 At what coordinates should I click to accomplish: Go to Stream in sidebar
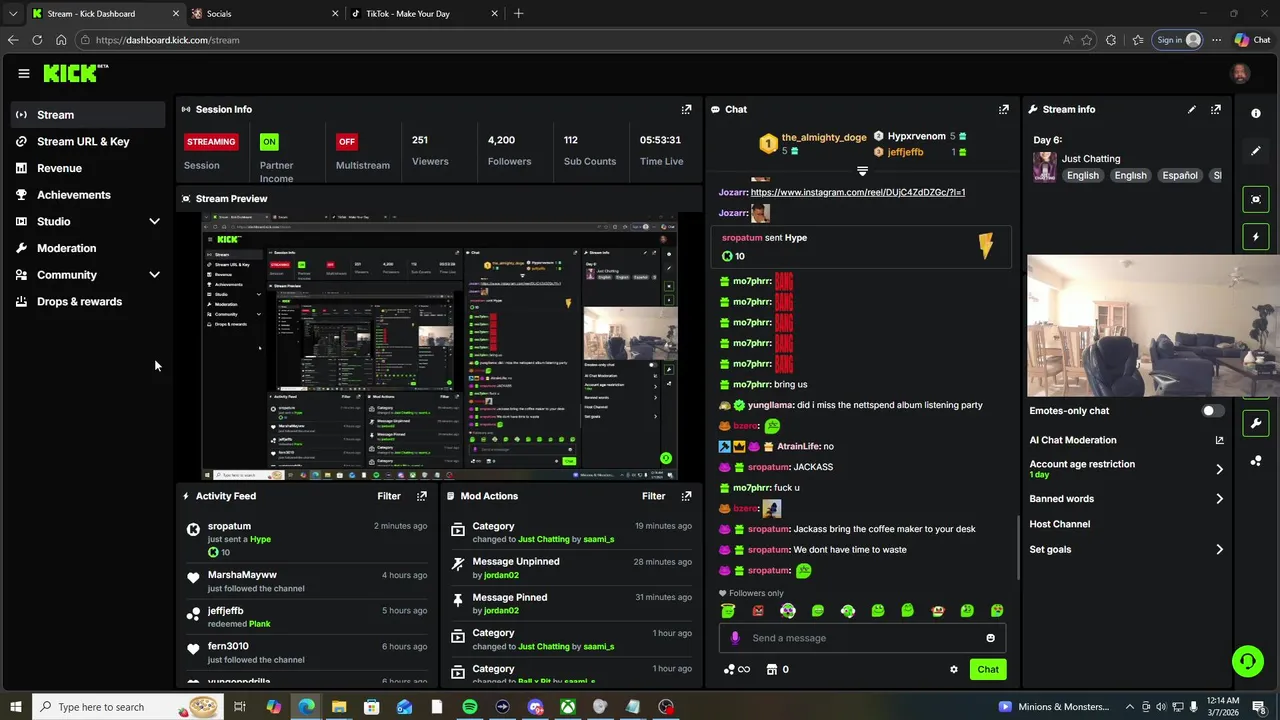[x=88, y=115]
